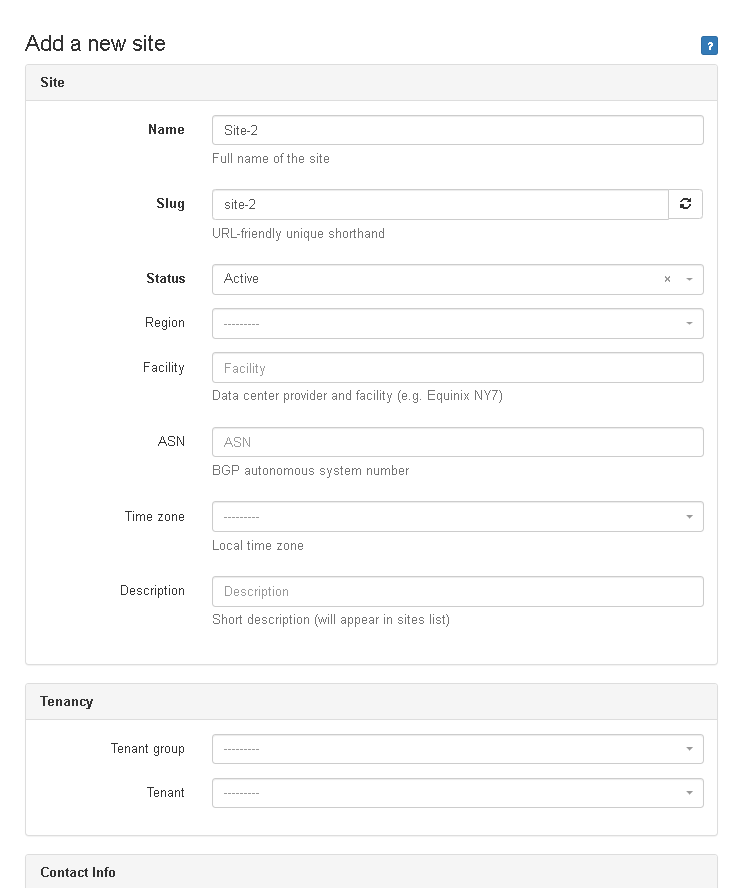747x888 pixels.
Task: Click the Name field containing Site-2
Action: click(457, 130)
